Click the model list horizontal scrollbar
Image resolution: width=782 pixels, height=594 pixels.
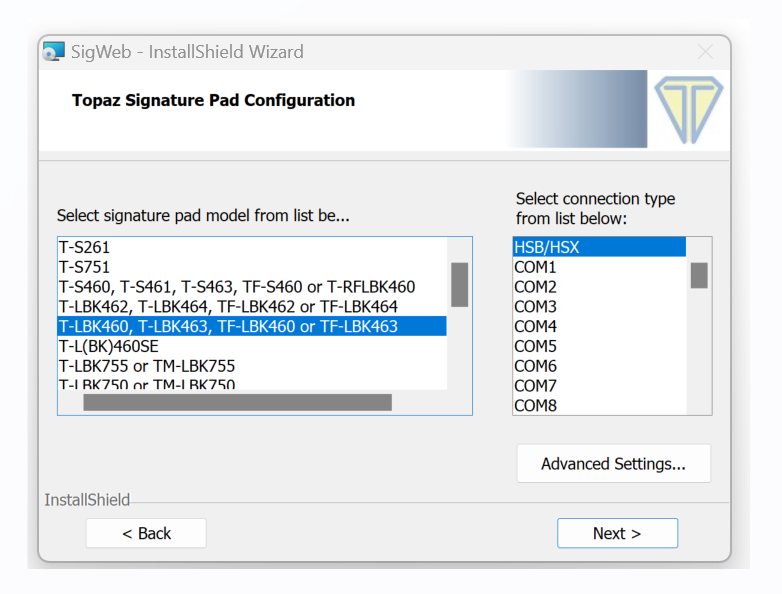(x=237, y=402)
